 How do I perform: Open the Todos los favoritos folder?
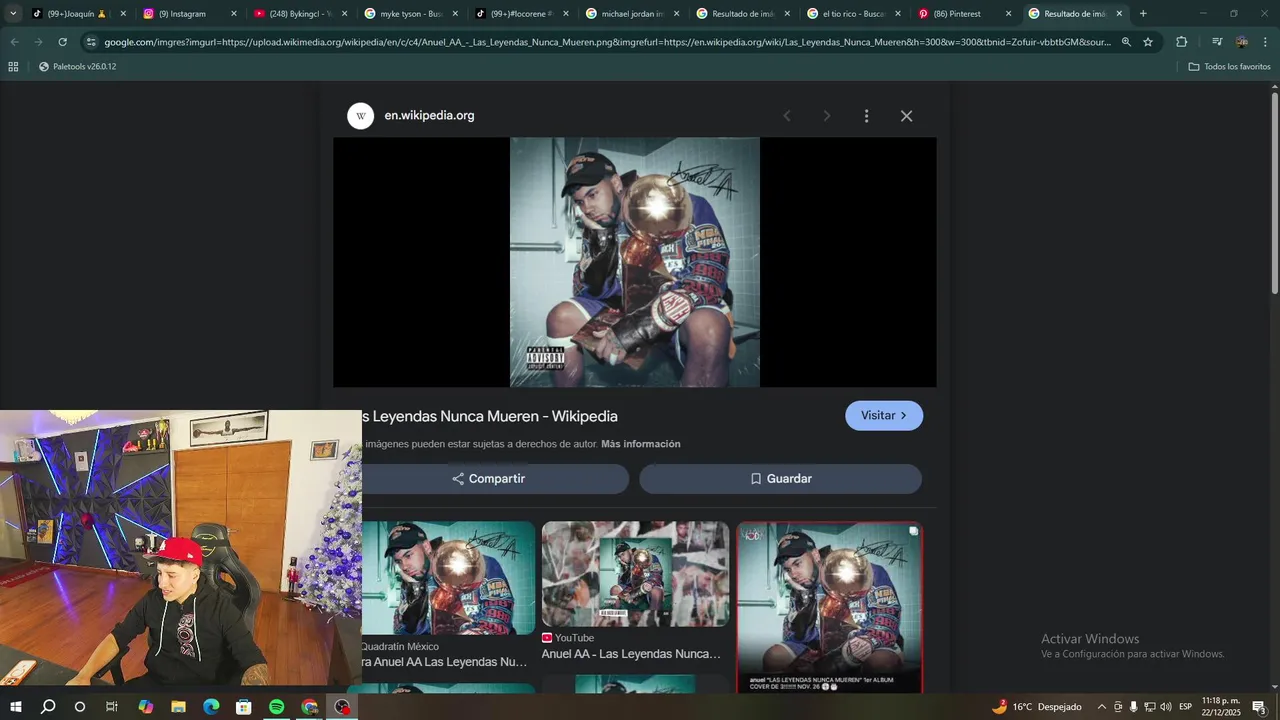[x=1229, y=67]
